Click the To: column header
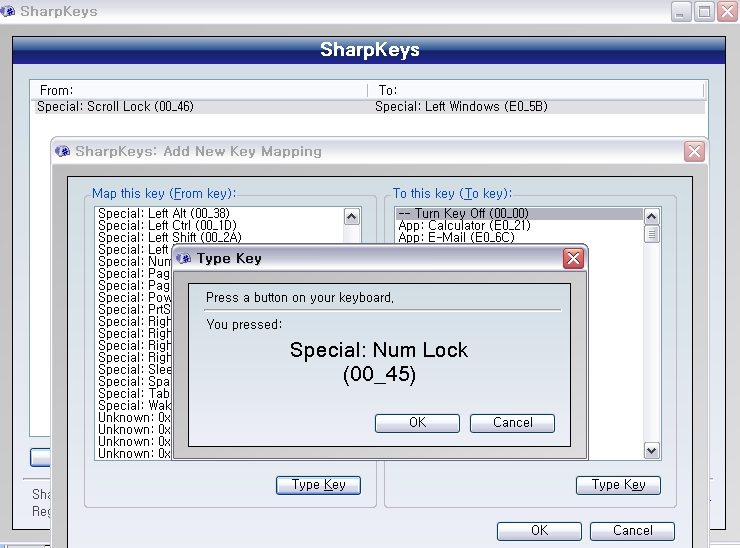Image resolution: width=740 pixels, height=548 pixels. 536,90
